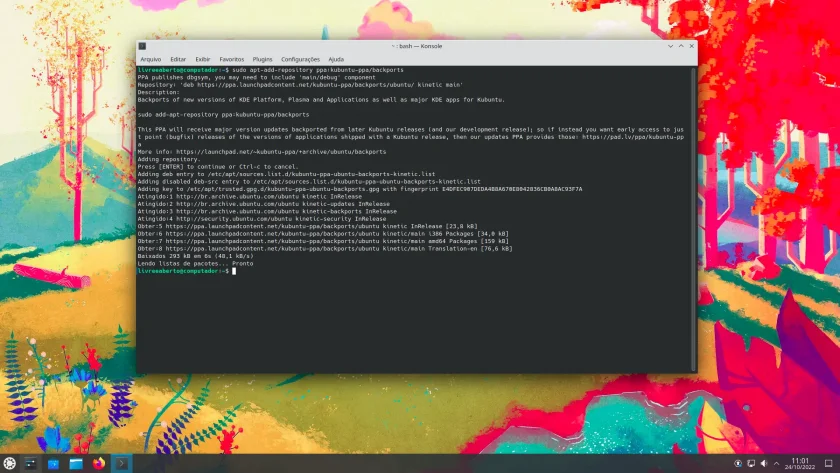The image size is (840, 473).
Task: Maximize the Konsole window
Action: click(x=681, y=46)
